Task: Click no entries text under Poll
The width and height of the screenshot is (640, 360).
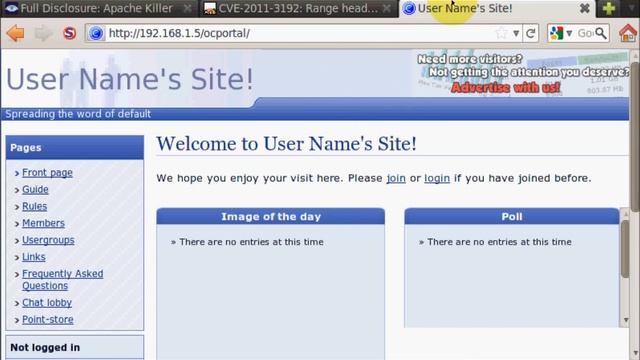Action: 499,242
